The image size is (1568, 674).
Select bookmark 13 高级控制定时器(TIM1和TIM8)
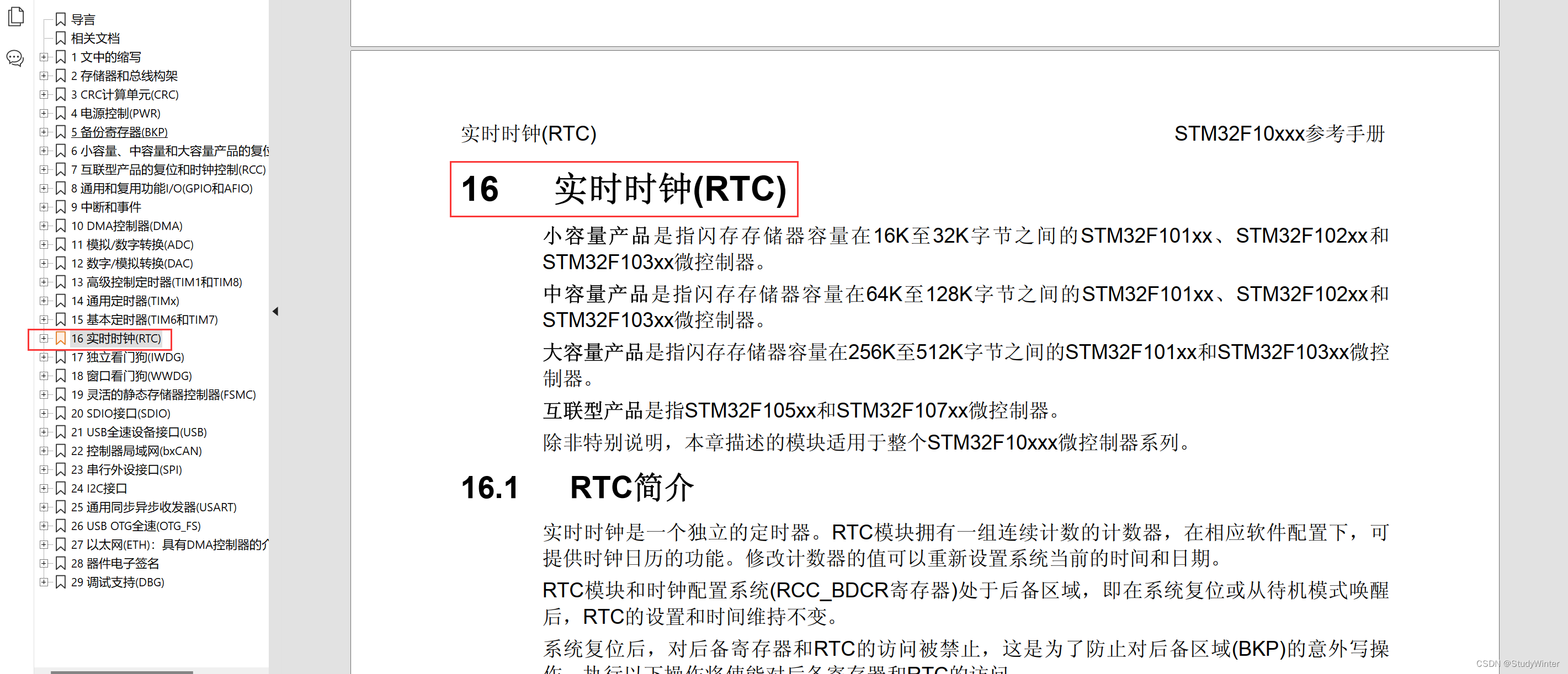[x=156, y=282]
